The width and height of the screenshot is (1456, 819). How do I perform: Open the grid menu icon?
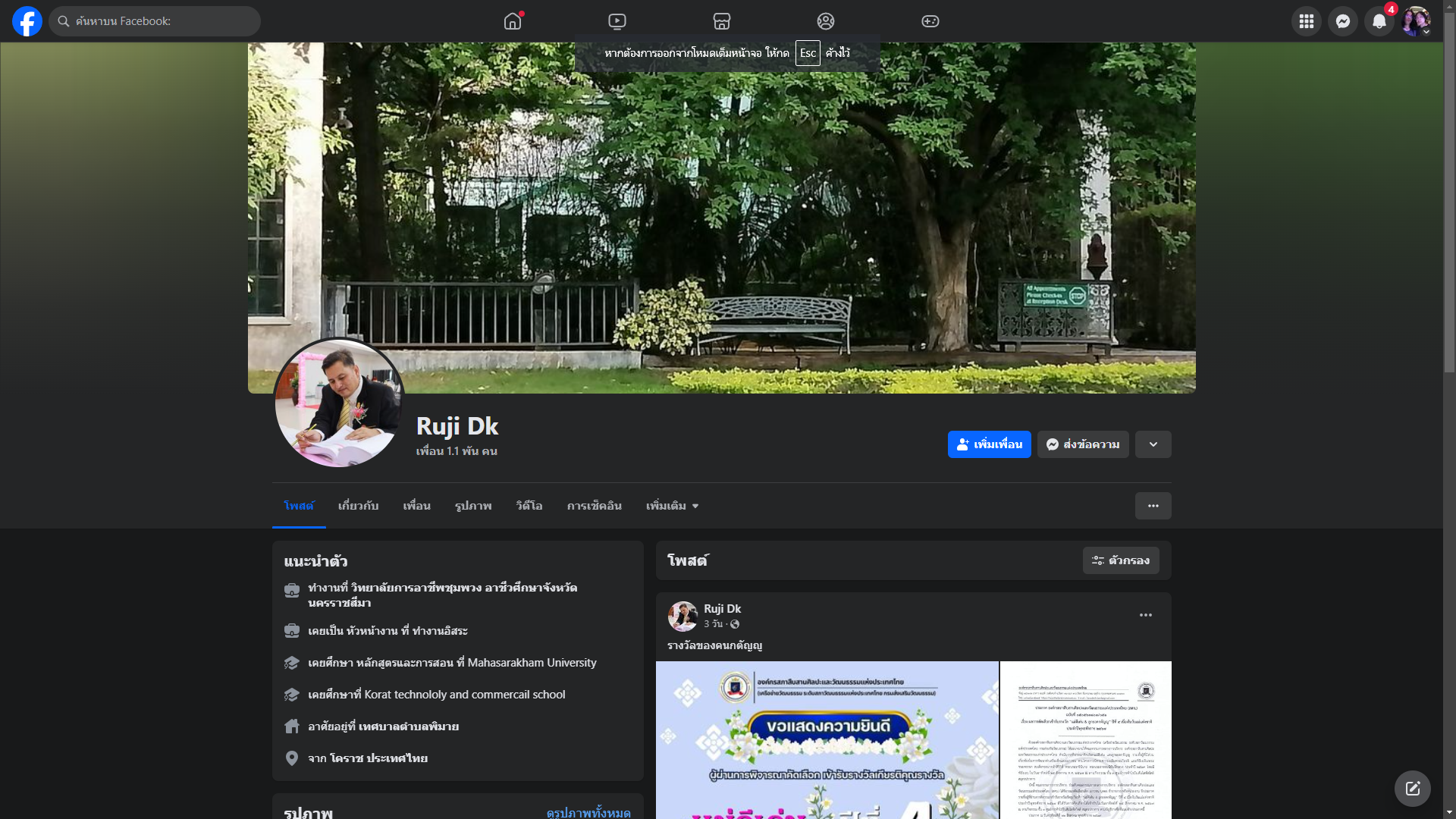(x=1306, y=21)
